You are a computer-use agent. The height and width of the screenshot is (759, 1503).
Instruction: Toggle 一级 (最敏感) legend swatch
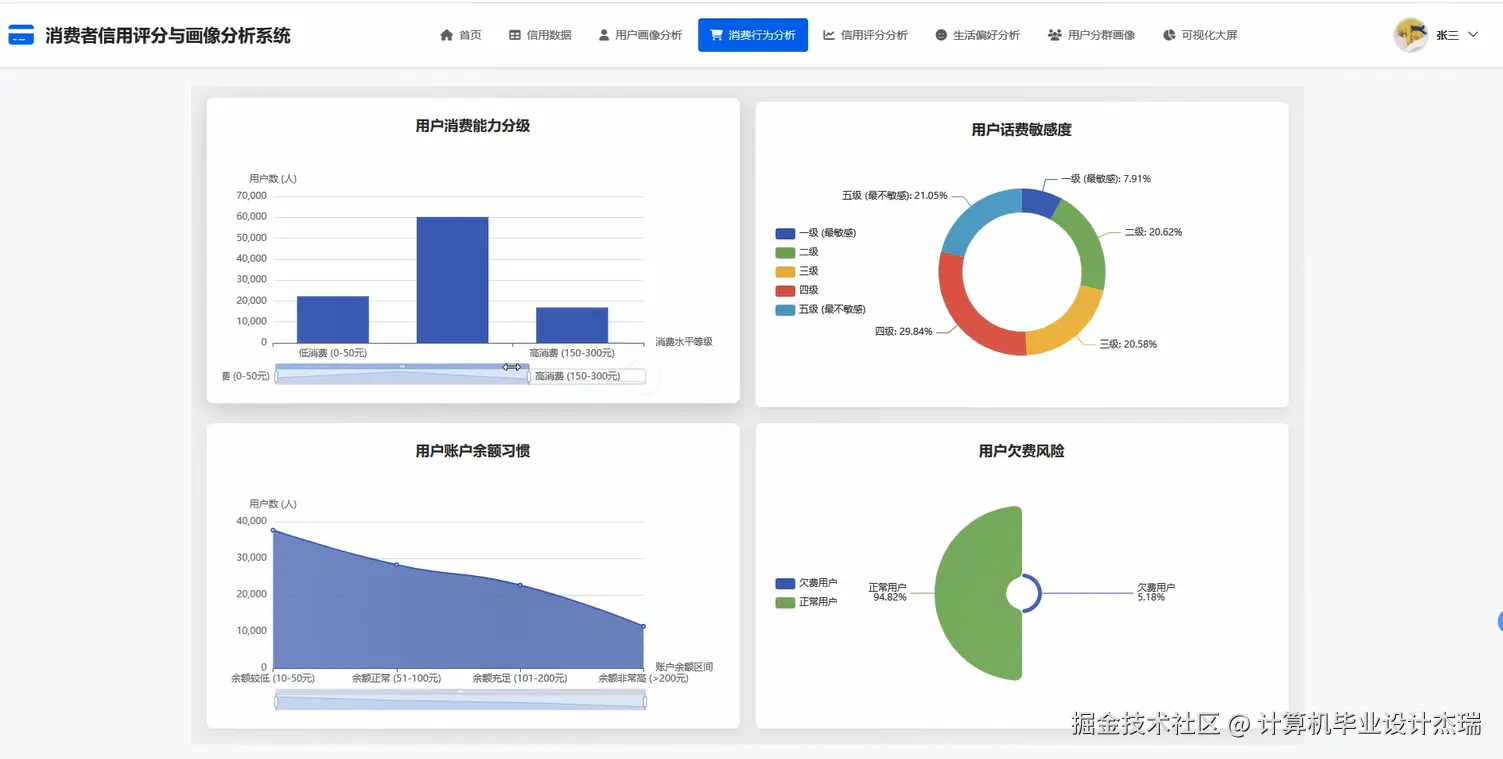(785, 233)
